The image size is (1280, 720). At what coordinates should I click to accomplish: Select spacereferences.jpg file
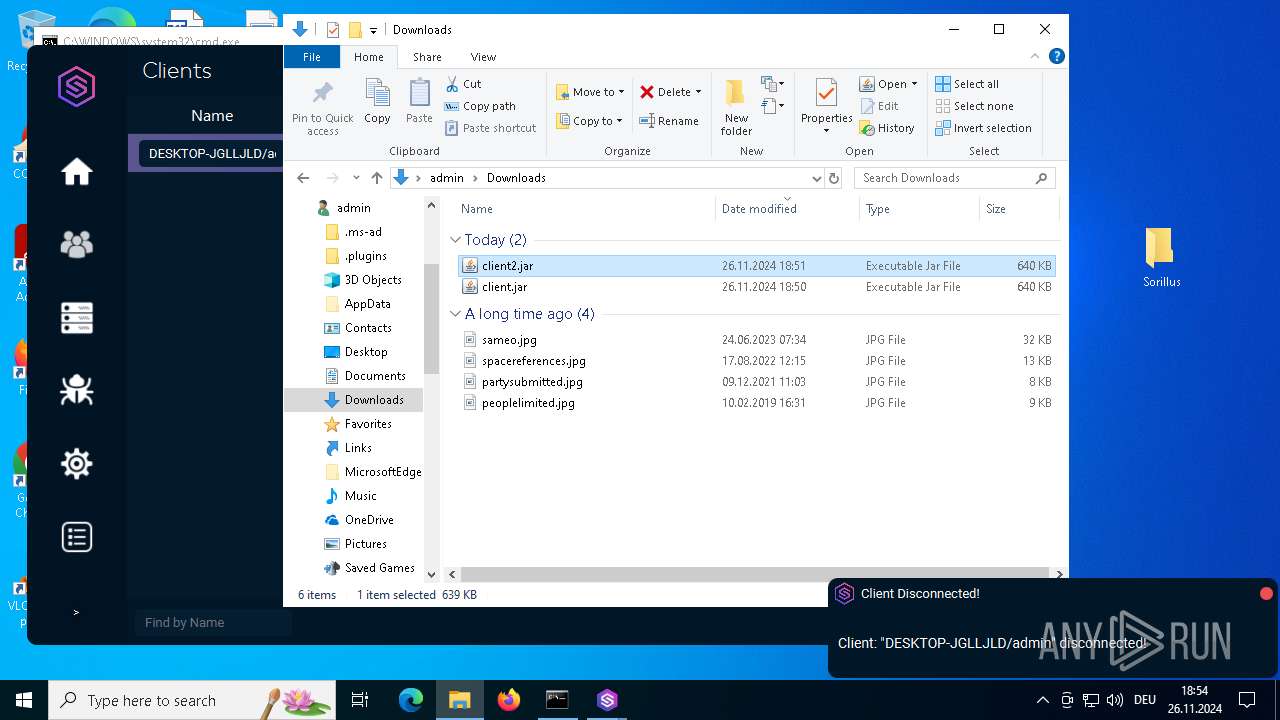click(x=756, y=361)
